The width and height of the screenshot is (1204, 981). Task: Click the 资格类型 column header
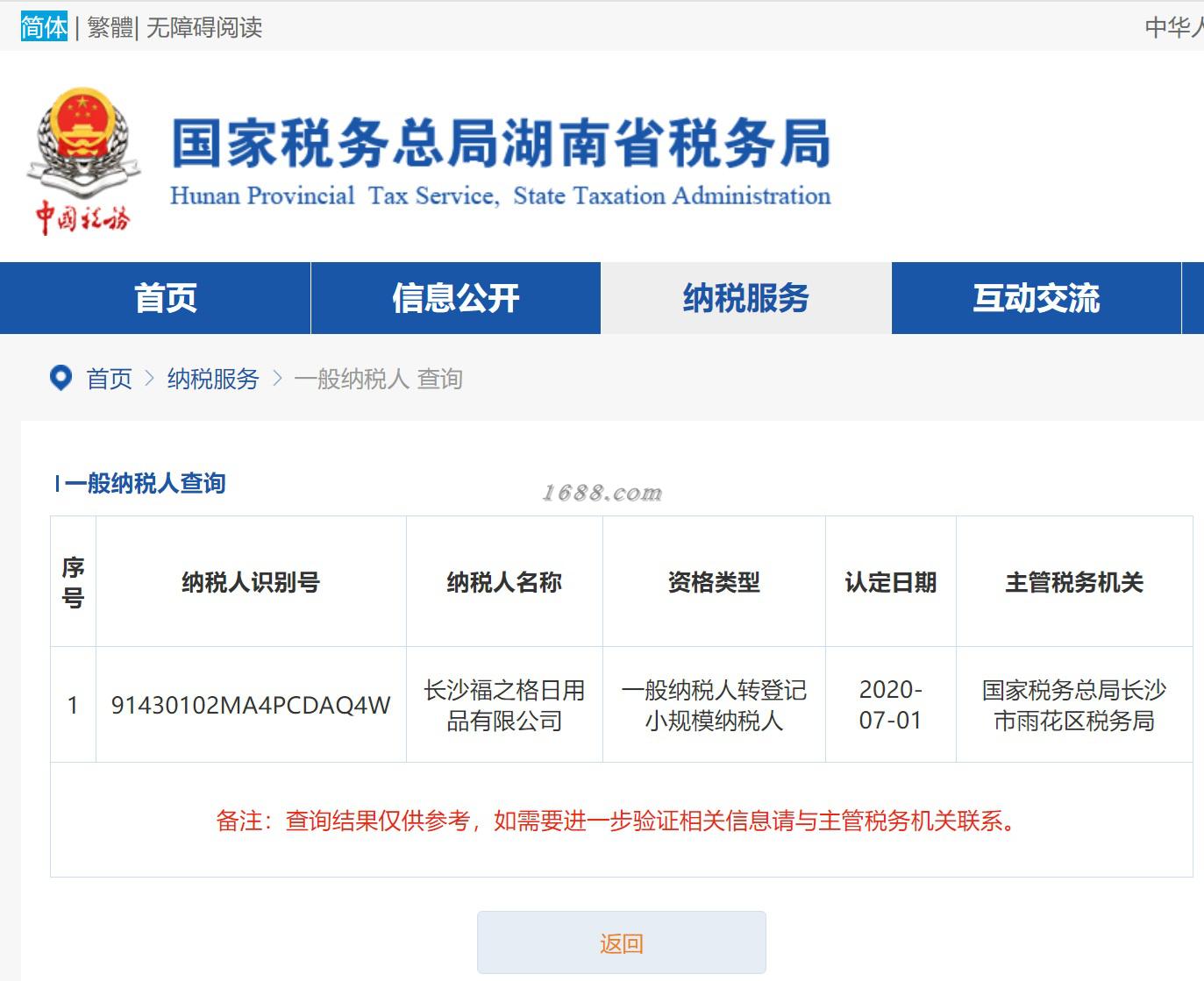(x=714, y=582)
